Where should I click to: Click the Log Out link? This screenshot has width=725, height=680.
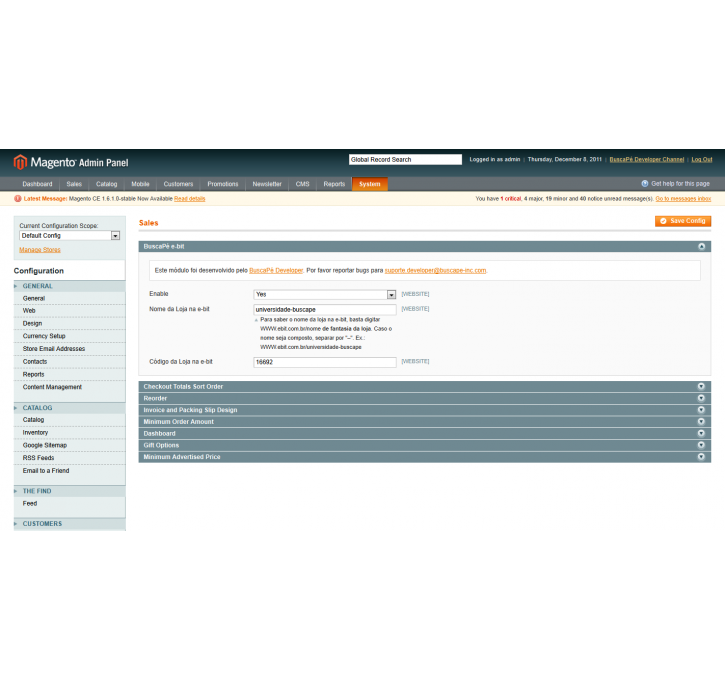coord(701,159)
